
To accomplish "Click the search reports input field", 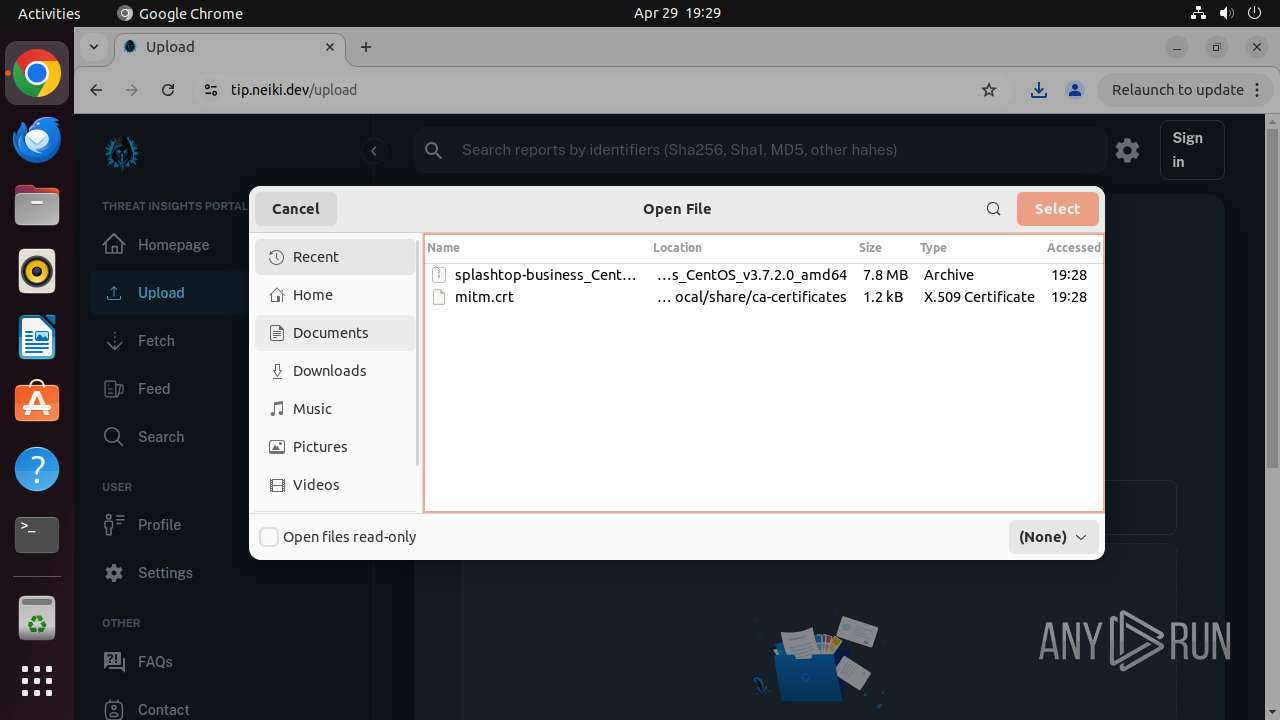I will pos(760,150).
